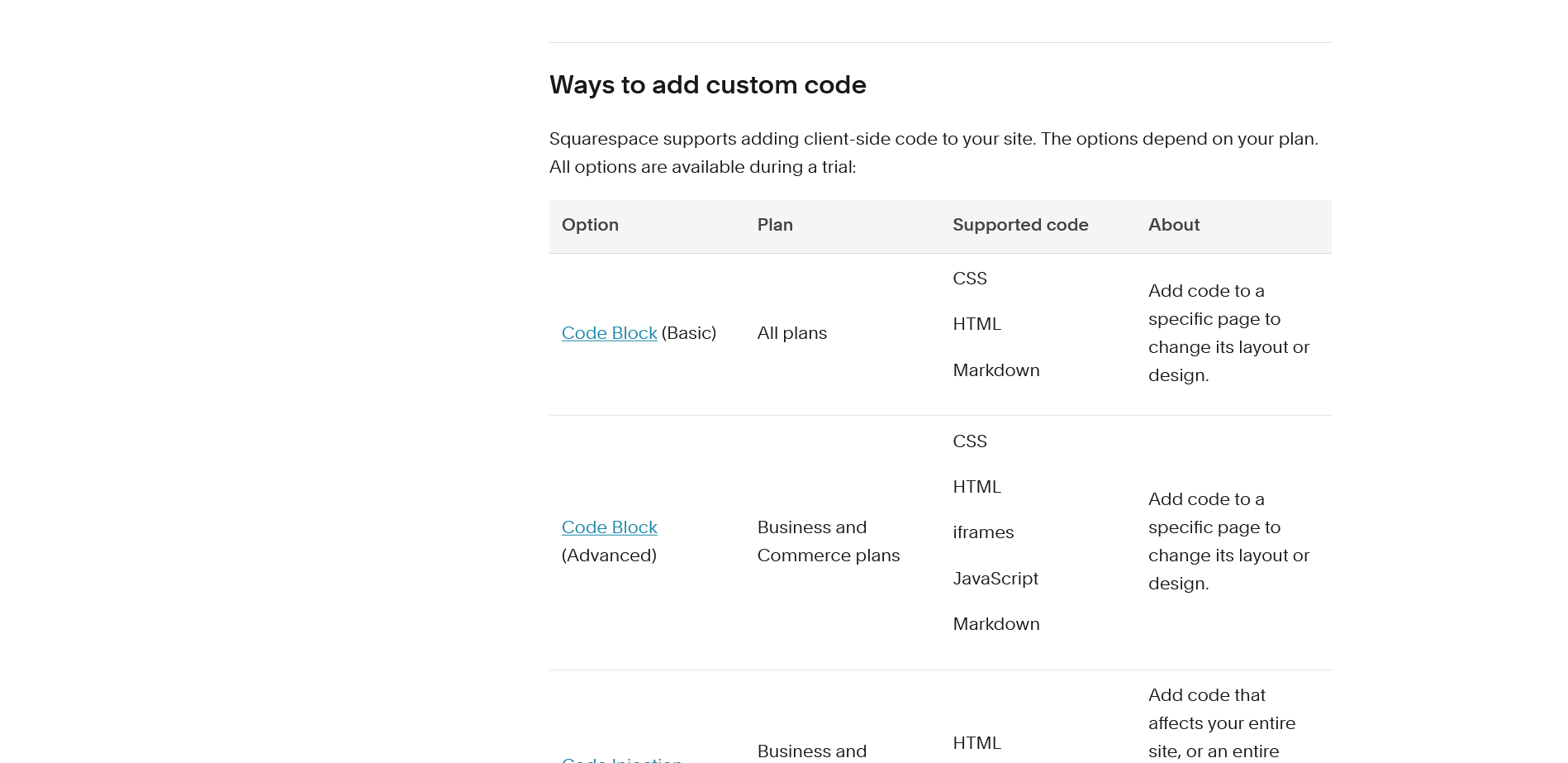
Task: Select the 'Option' column header
Action: point(590,225)
